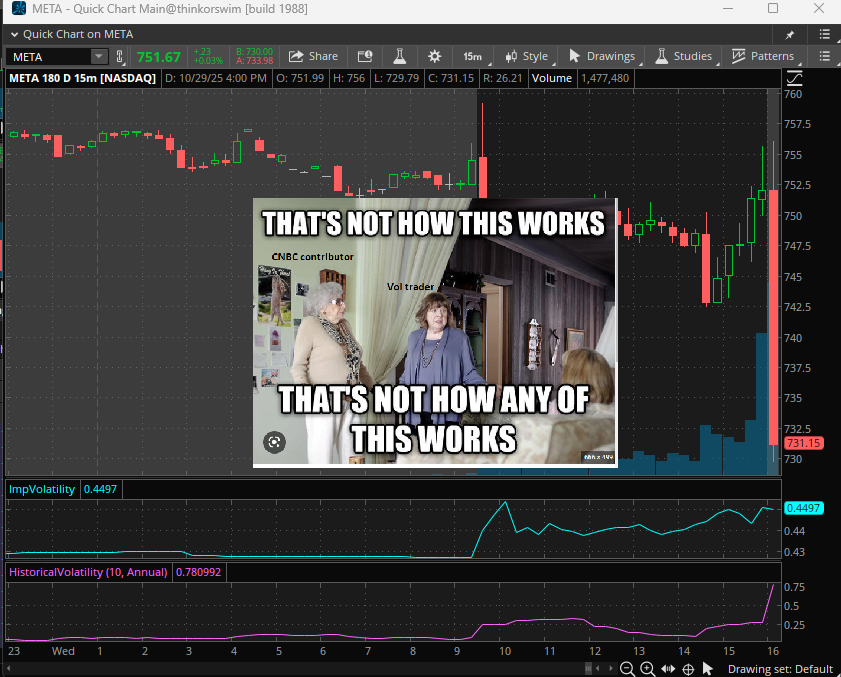This screenshot has width=841, height=677.
Task: Click the thinkorswim app icon in title bar
Action: [x=19, y=9]
